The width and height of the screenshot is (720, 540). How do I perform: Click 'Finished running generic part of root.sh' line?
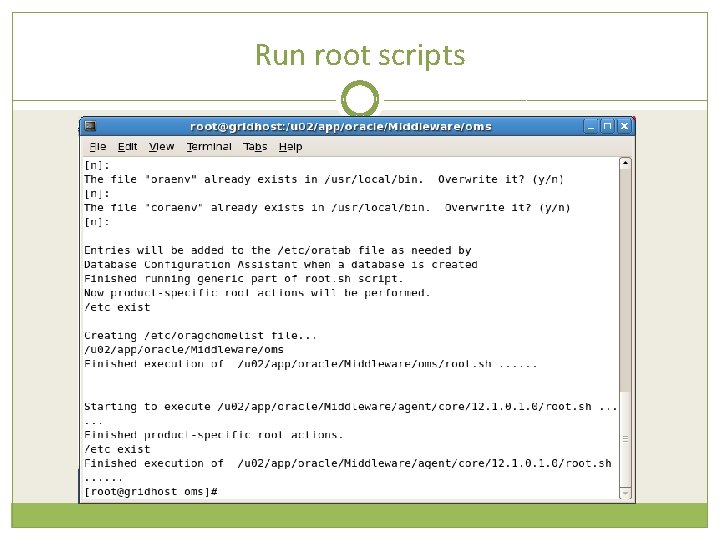point(243,279)
